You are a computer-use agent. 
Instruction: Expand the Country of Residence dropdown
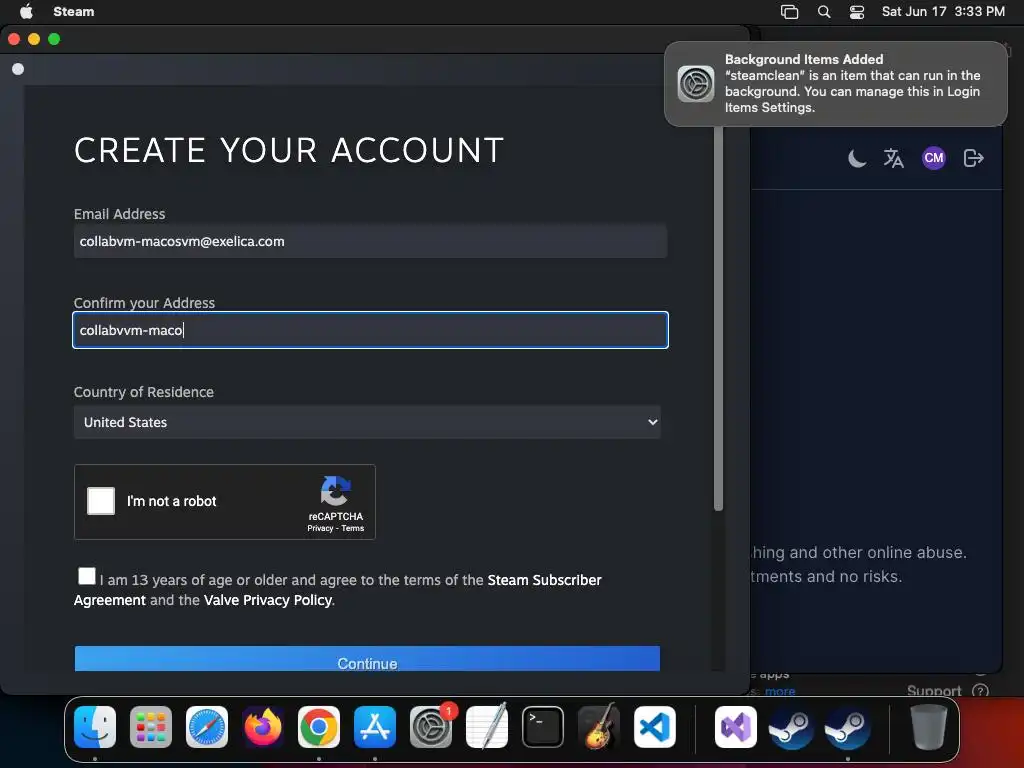tap(367, 422)
